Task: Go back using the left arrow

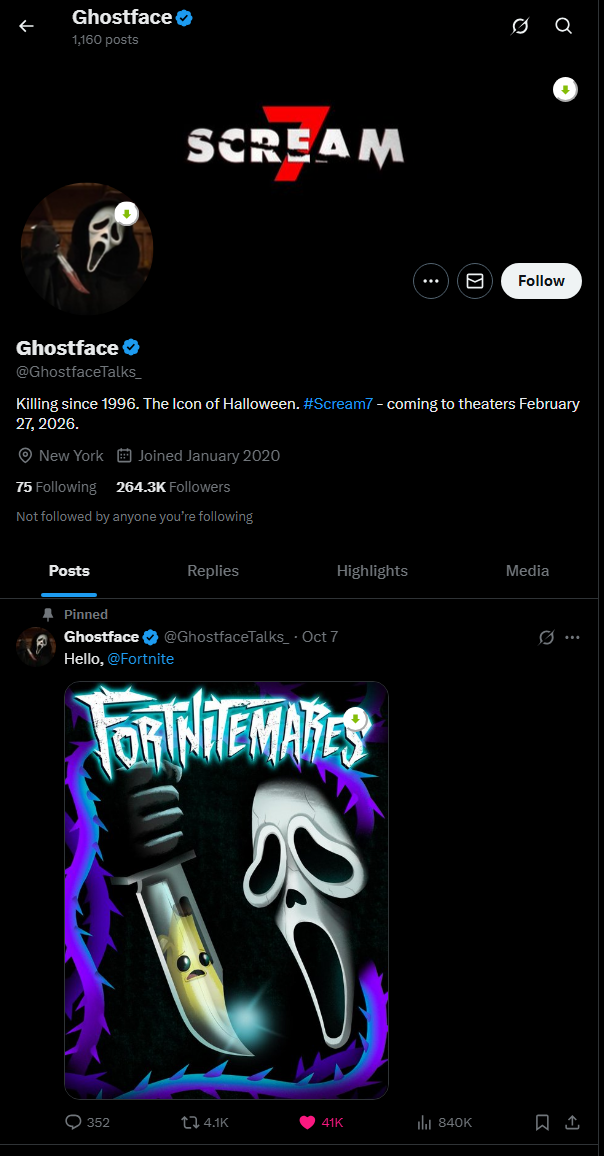Action: point(27,26)
